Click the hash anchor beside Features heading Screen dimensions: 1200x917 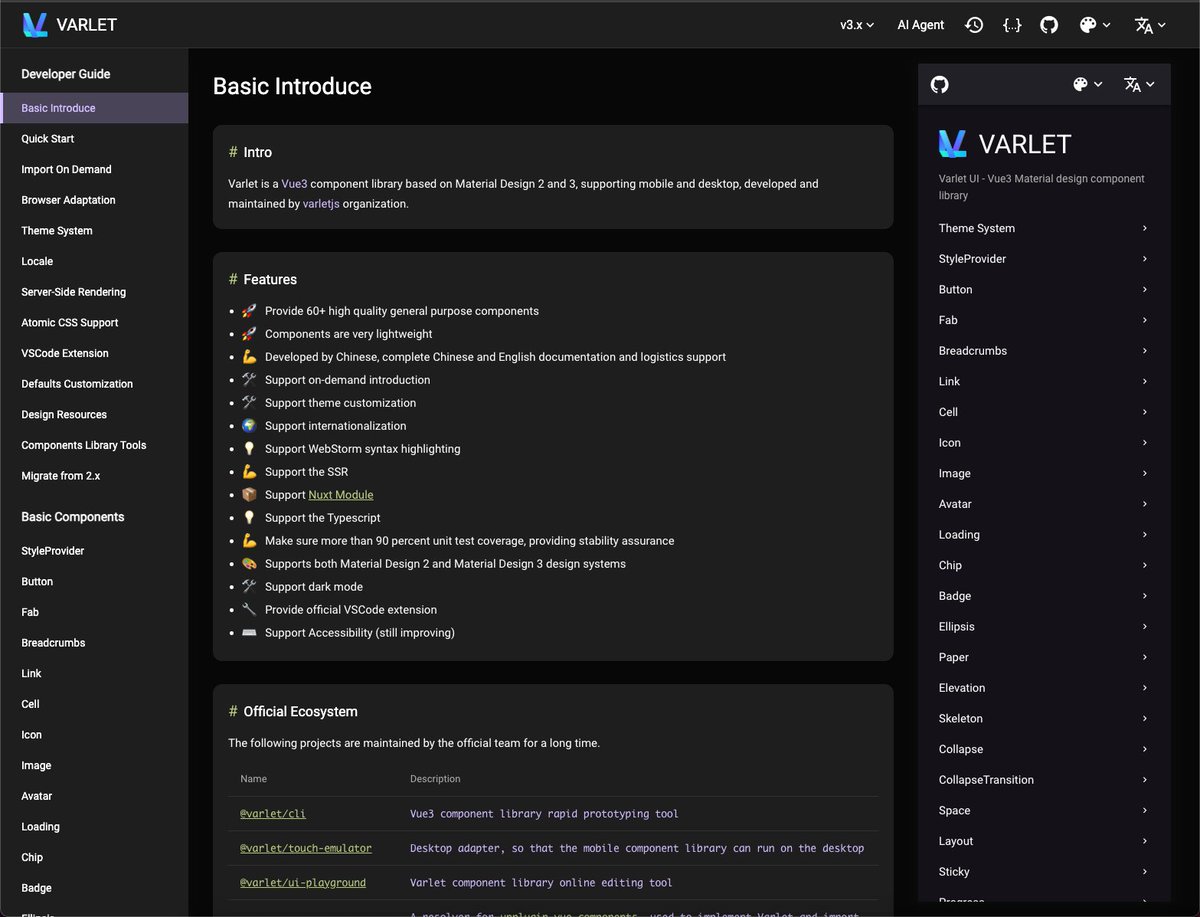click(x=233, y=279)
